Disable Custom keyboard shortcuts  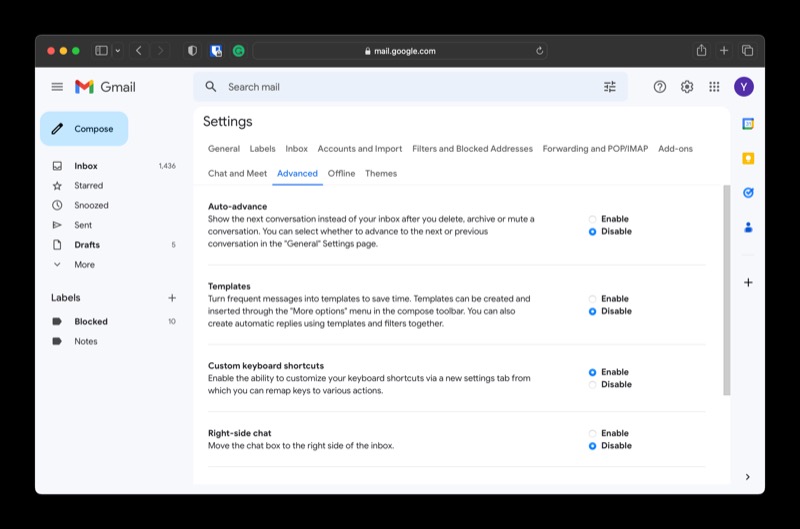coord(593,385)
